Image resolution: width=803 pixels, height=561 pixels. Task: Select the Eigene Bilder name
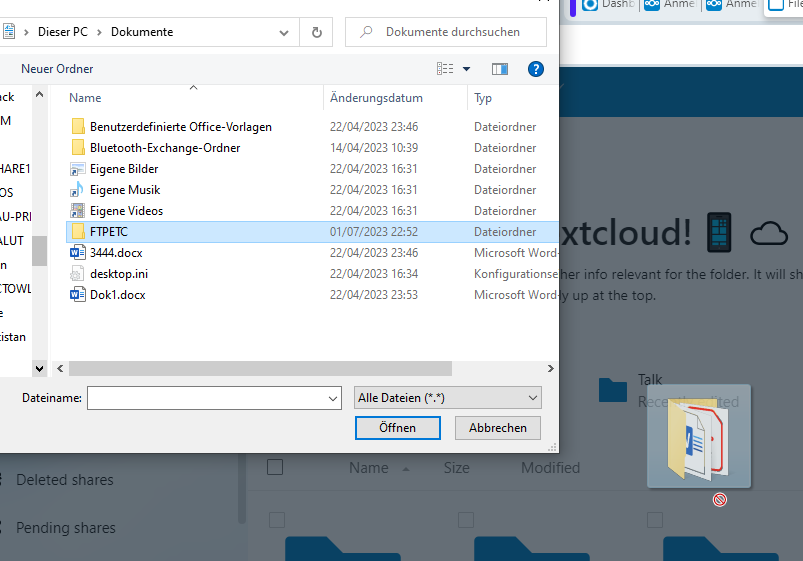tap(124, 169)
